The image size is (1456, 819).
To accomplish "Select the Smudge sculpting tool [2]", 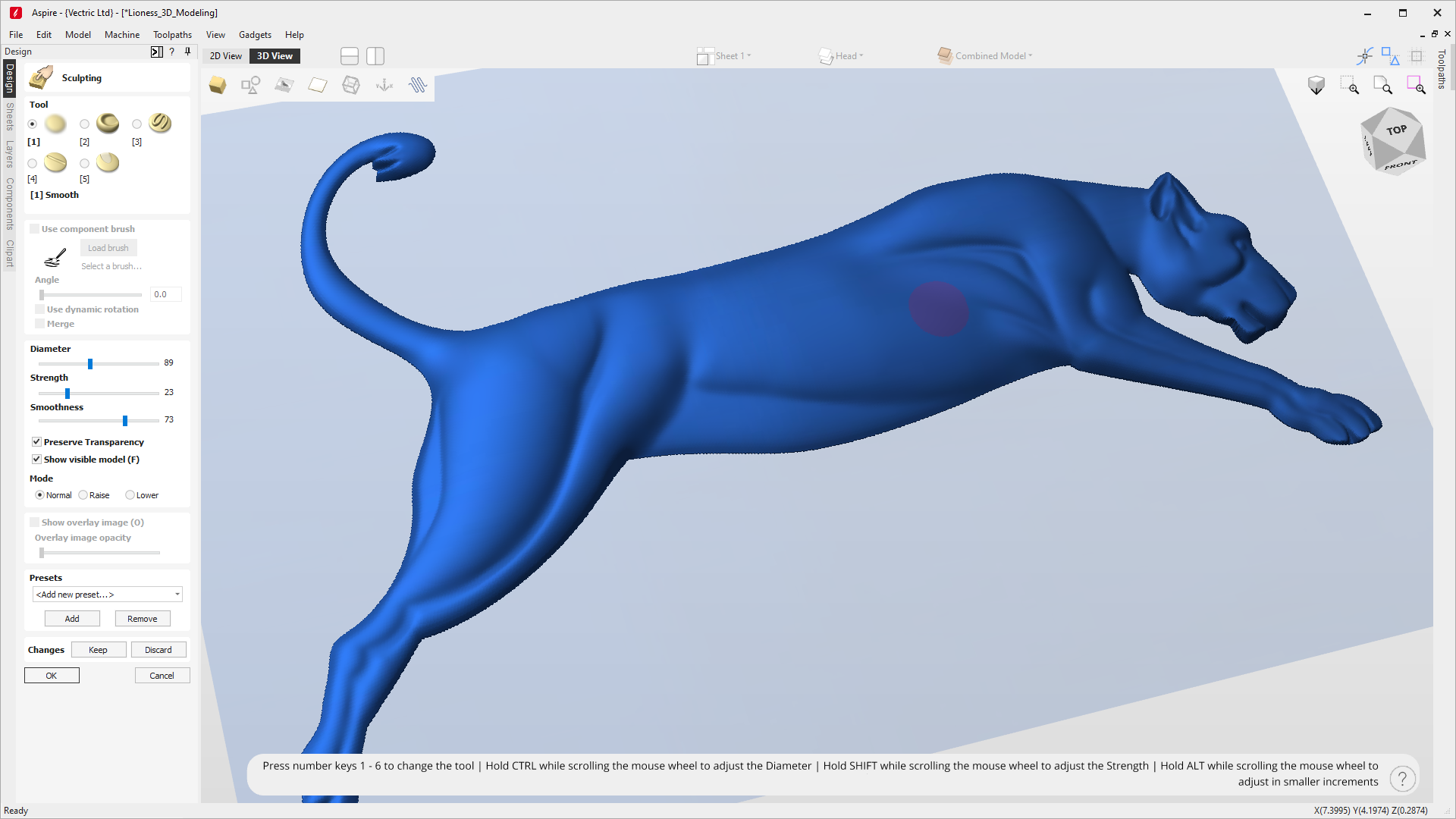I will coord(84,124).
